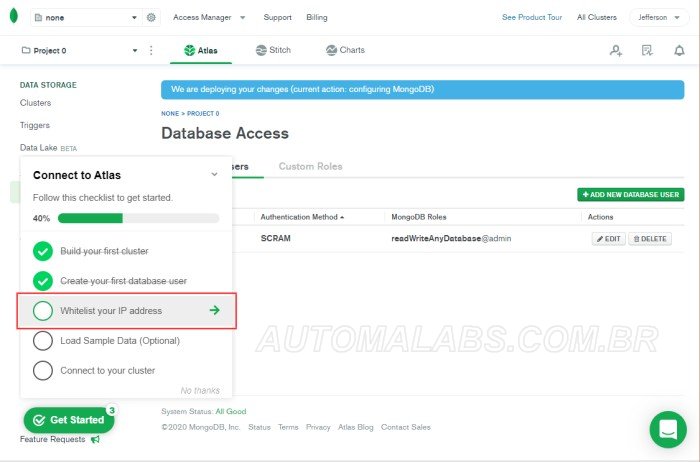Open the project activity feed icon
This screenshot has height=462, width=700.
647,50
